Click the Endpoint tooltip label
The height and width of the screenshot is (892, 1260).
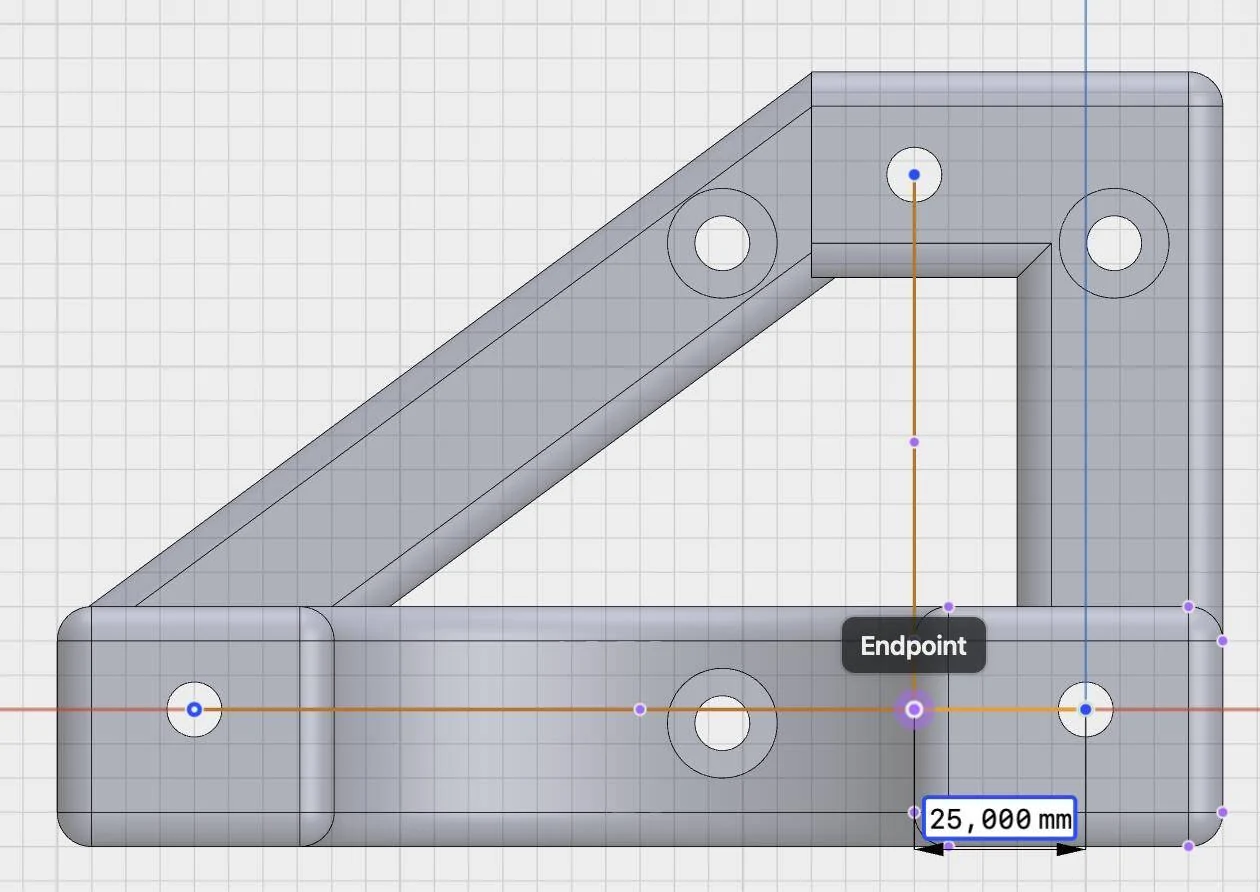[913, 646]
